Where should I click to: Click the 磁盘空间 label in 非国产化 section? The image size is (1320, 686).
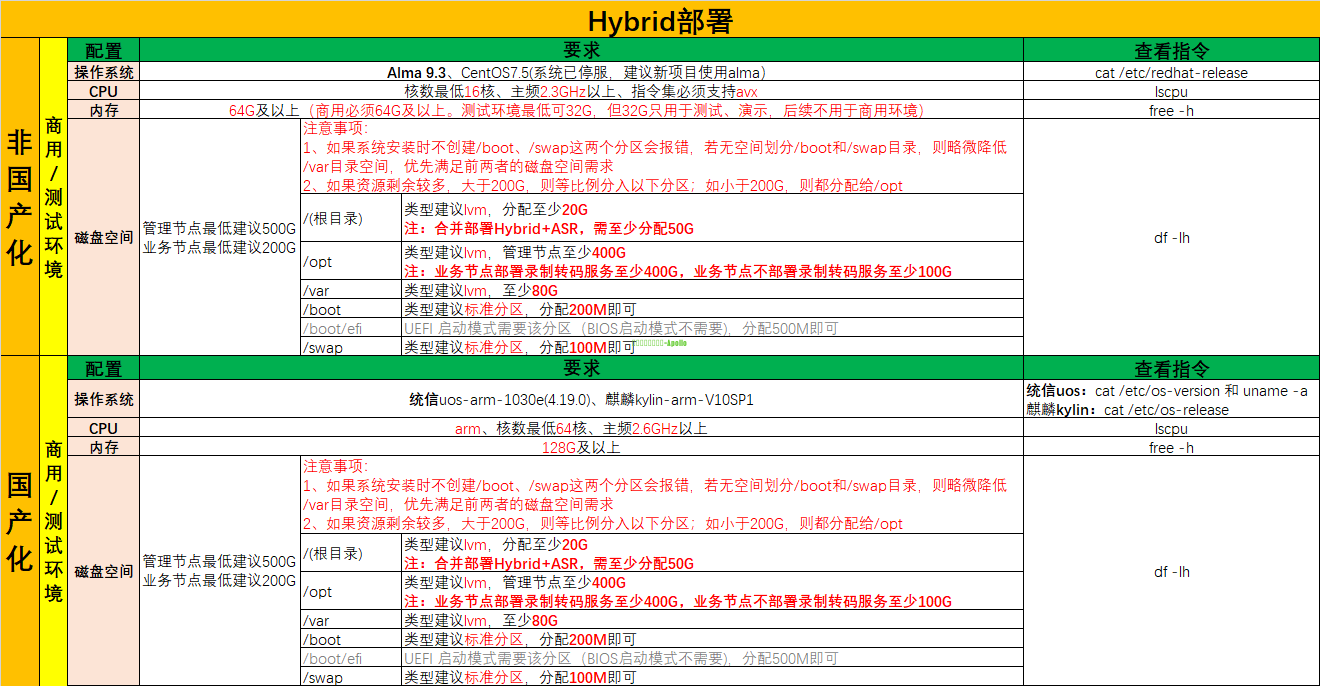[x=103, y=238]
